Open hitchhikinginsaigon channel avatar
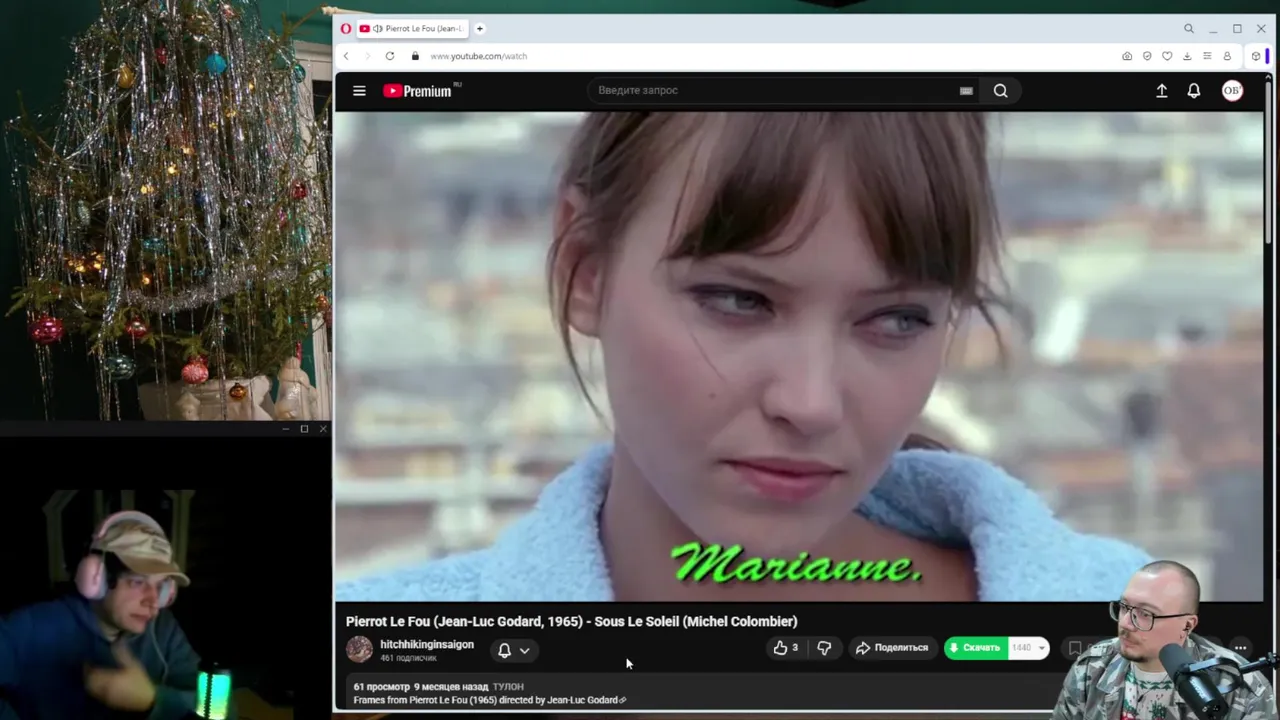This screenshot has width=1280, height=720. point(359,650)
